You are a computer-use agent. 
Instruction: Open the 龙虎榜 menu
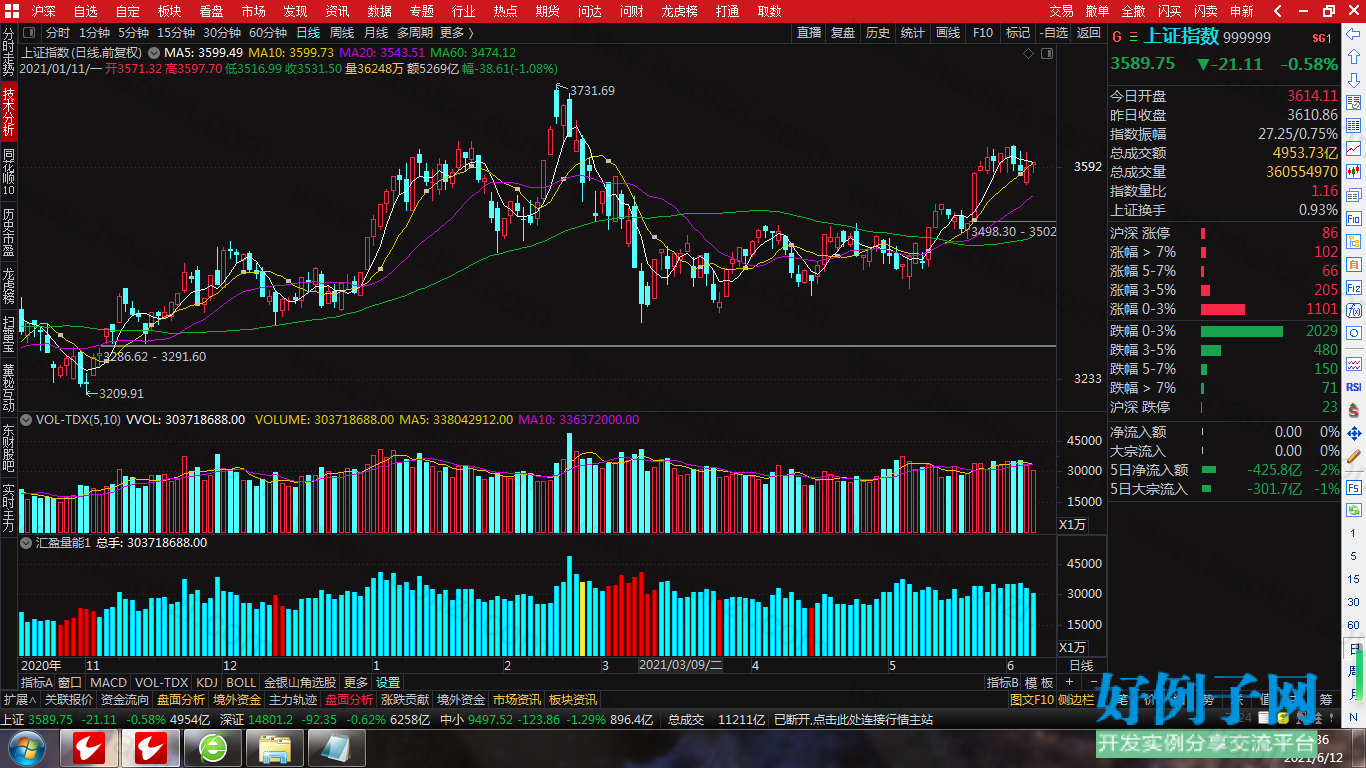[x=681, y=11]
